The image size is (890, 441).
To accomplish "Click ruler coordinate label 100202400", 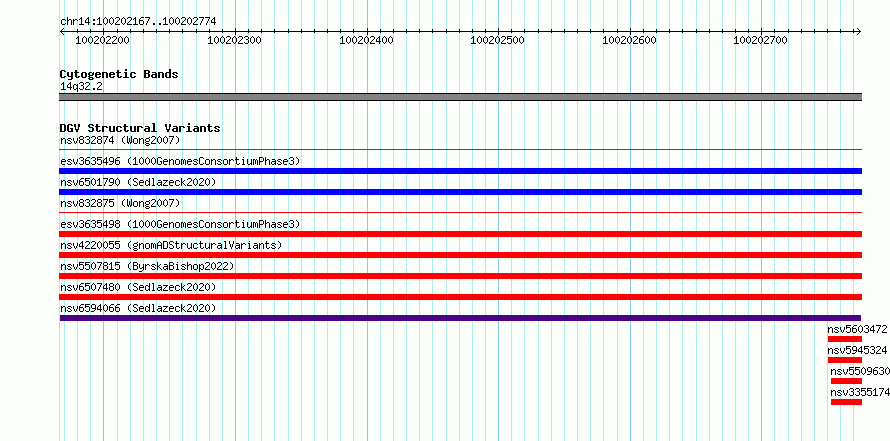I will (x=366, y=40).
